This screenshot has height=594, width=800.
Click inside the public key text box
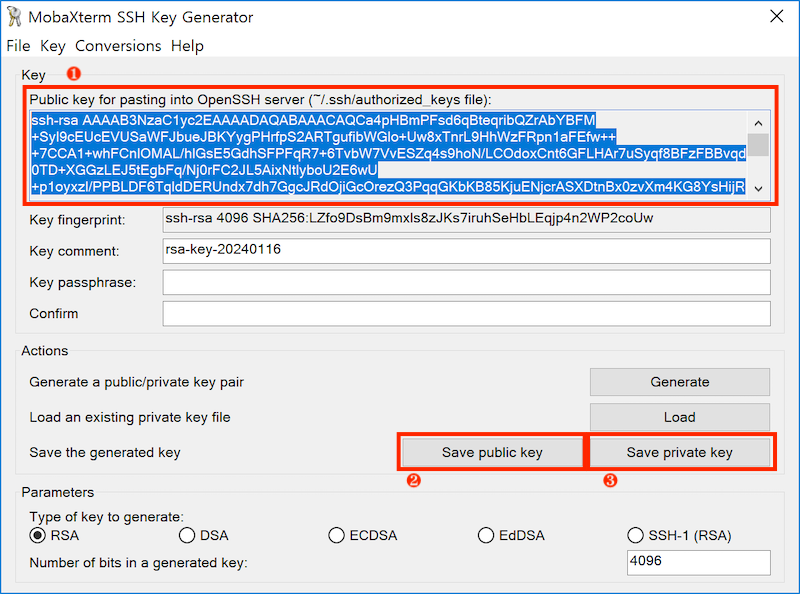pyautogui.click(x=388, y=154)
